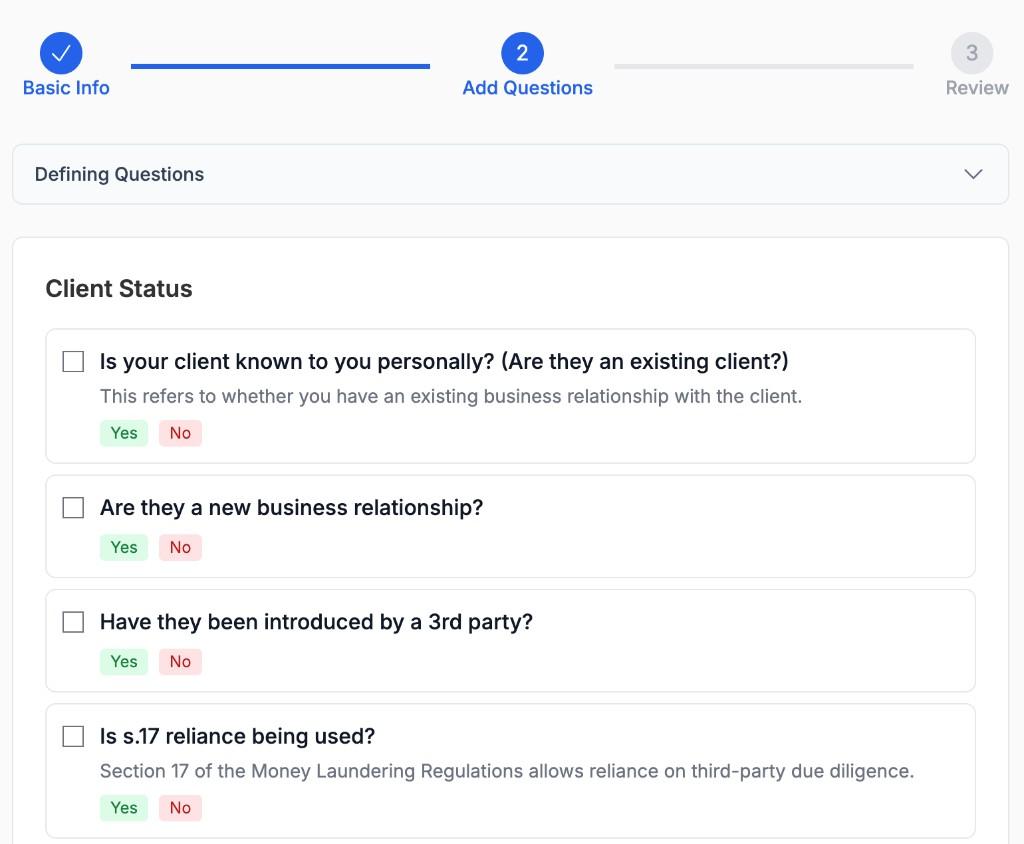The image size is (1024, 844).
Task: Click the Section 17 Money Laundering Regulations description
Action: coord(507,771)
